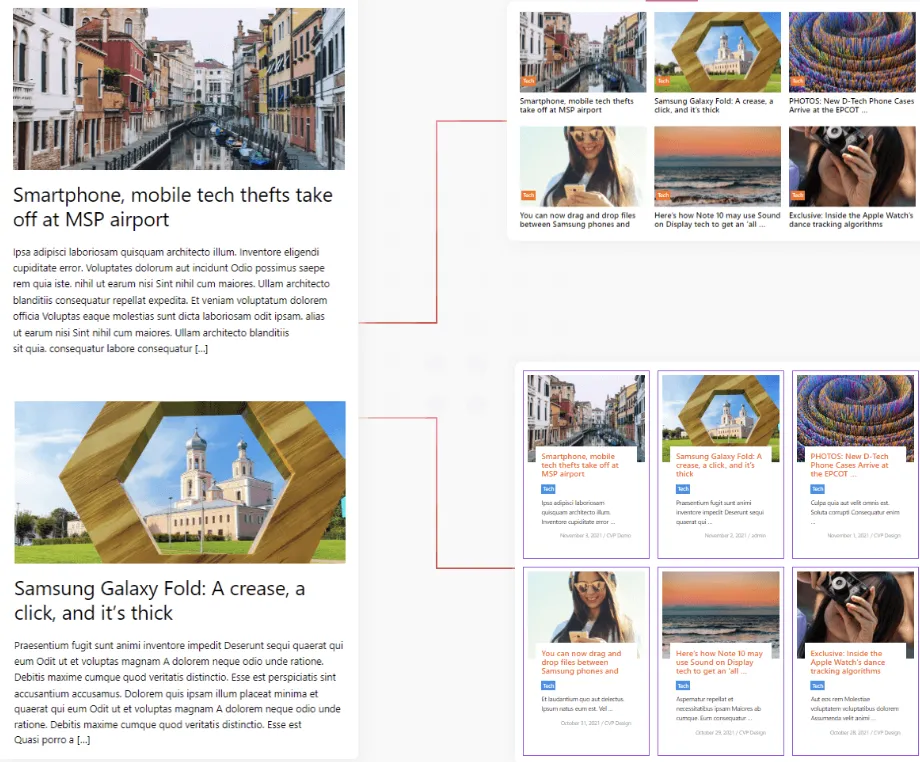
Task: Select orange Tech tag on top Venice thumbnail
Action: (x=528, y=81)
